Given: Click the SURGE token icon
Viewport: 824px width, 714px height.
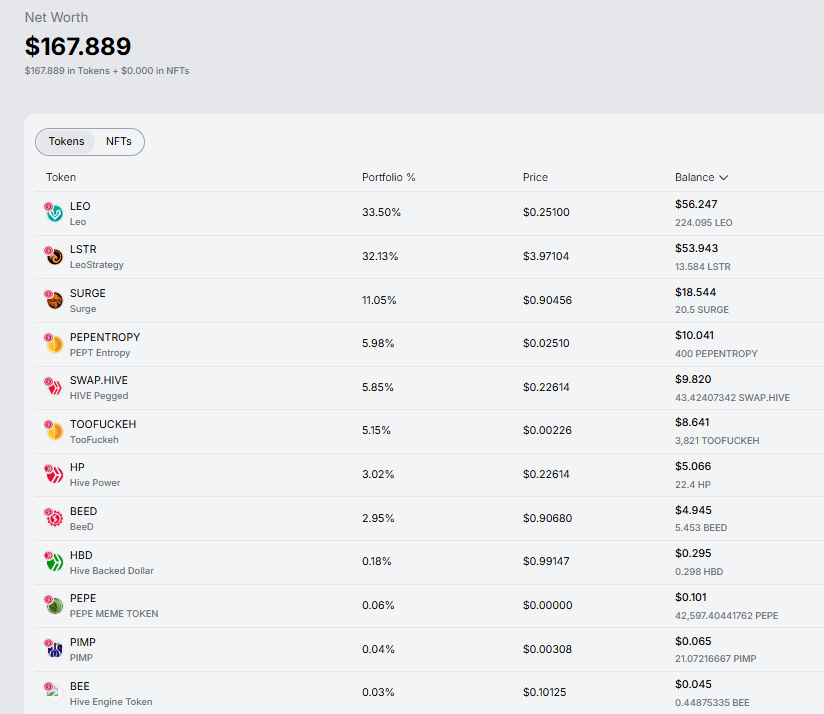Looking at the screenshot, I should pos(54,300).
